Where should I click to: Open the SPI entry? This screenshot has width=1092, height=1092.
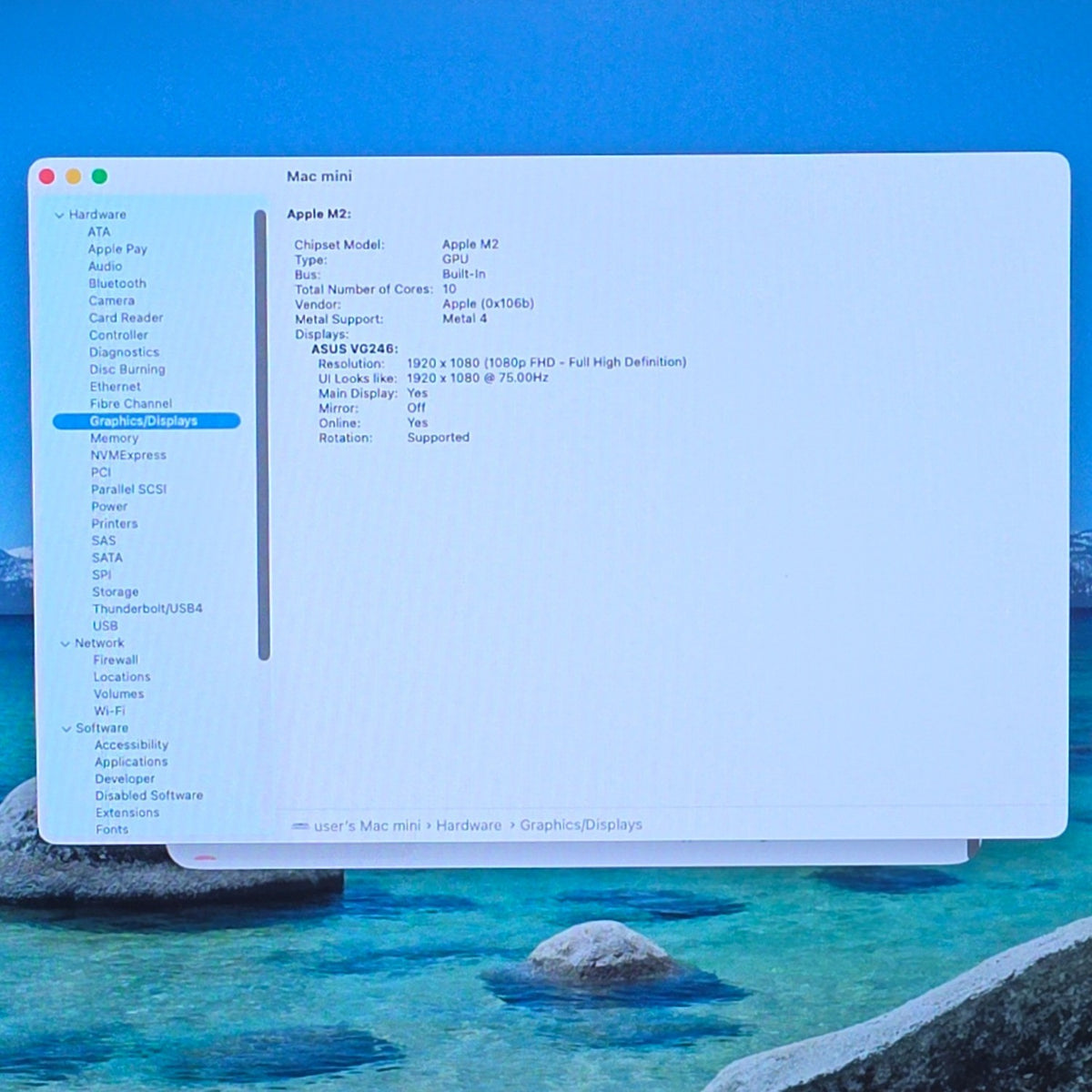point(101,574)
